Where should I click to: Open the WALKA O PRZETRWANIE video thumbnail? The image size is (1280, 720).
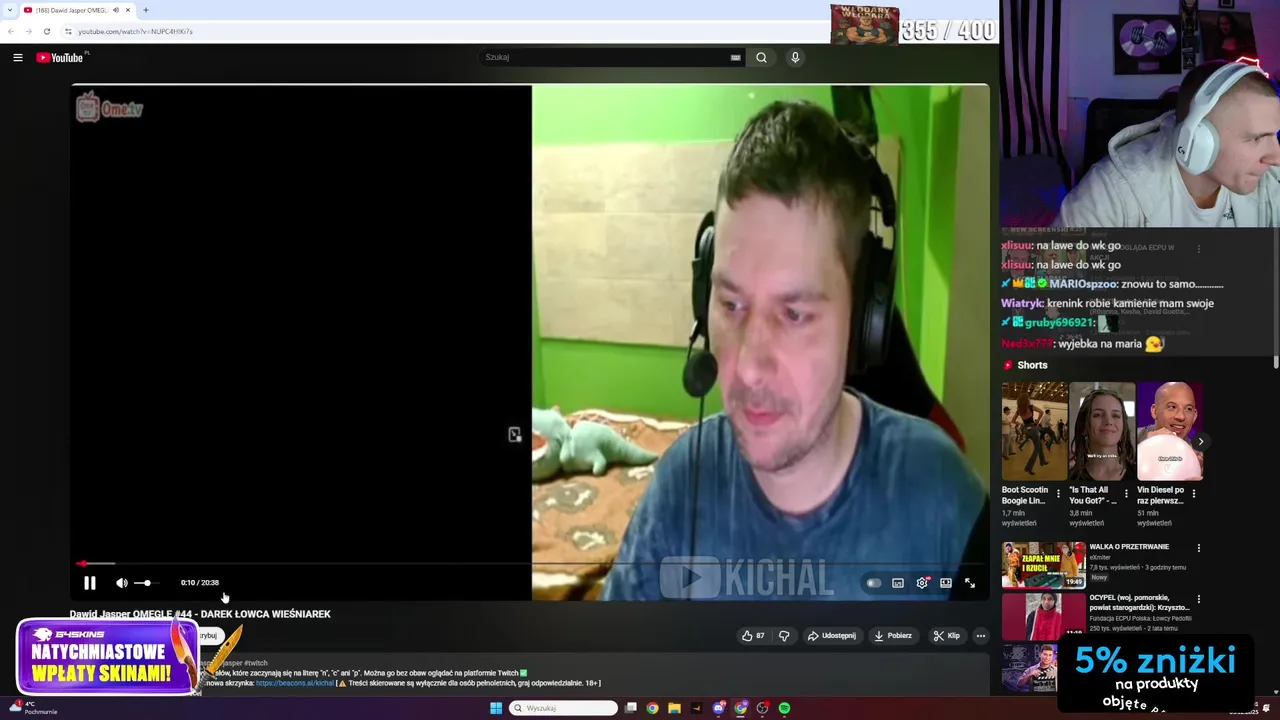click(1043, 565)
